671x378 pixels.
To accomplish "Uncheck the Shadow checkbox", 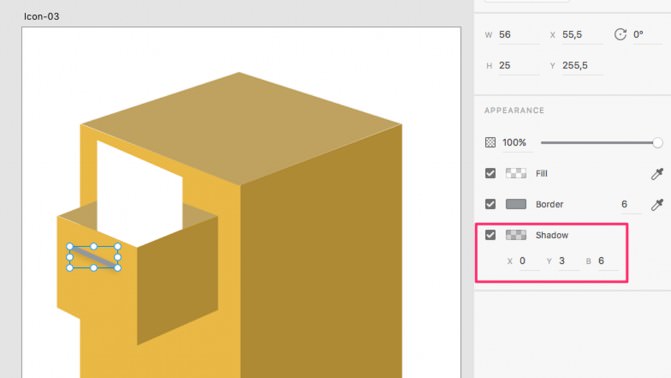I will (x=490, y=235).
